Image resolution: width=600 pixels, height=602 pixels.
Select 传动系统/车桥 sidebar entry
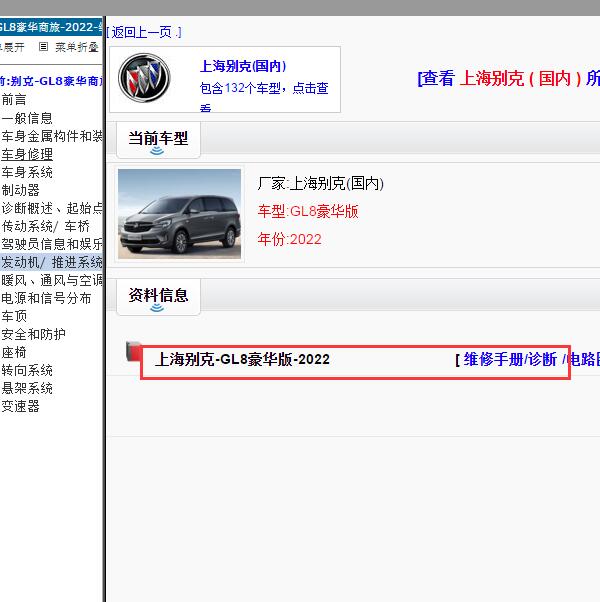click(45, 226)
